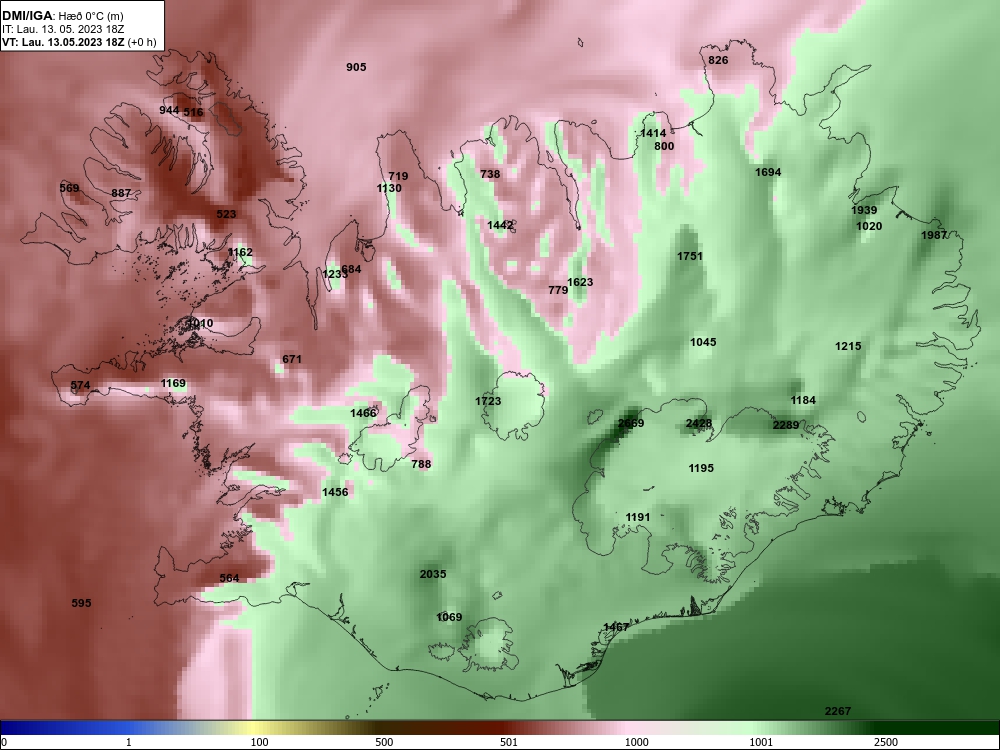The height and width of the screenshot is (750, 1000).
Task: Pick the 1184 reading
Action: [803, 401]
